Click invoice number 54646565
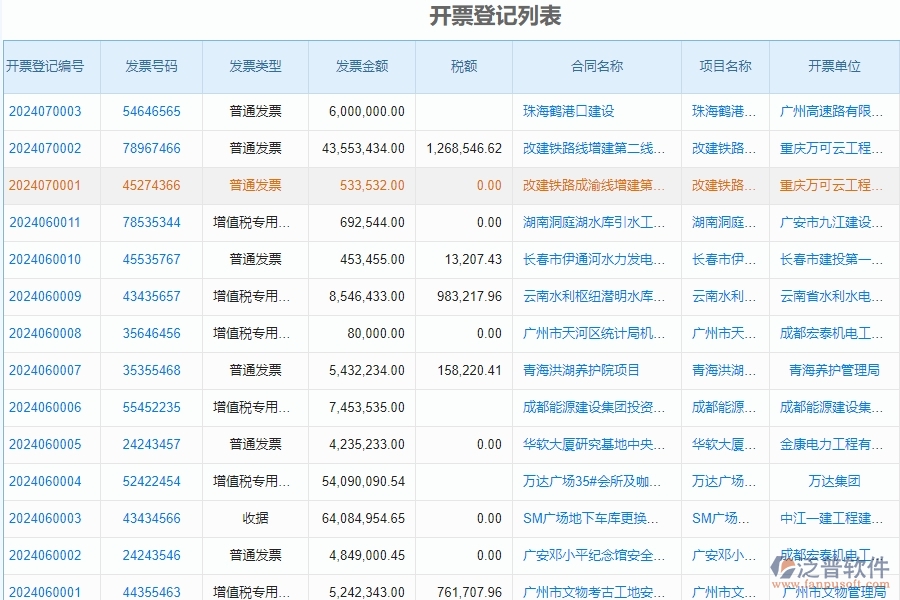Screen dimensions: 900x600 tap(150, 111)
